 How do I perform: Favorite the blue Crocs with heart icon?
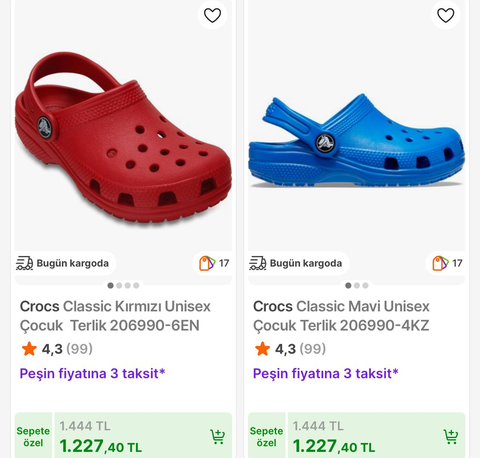(x=446, y=15)
